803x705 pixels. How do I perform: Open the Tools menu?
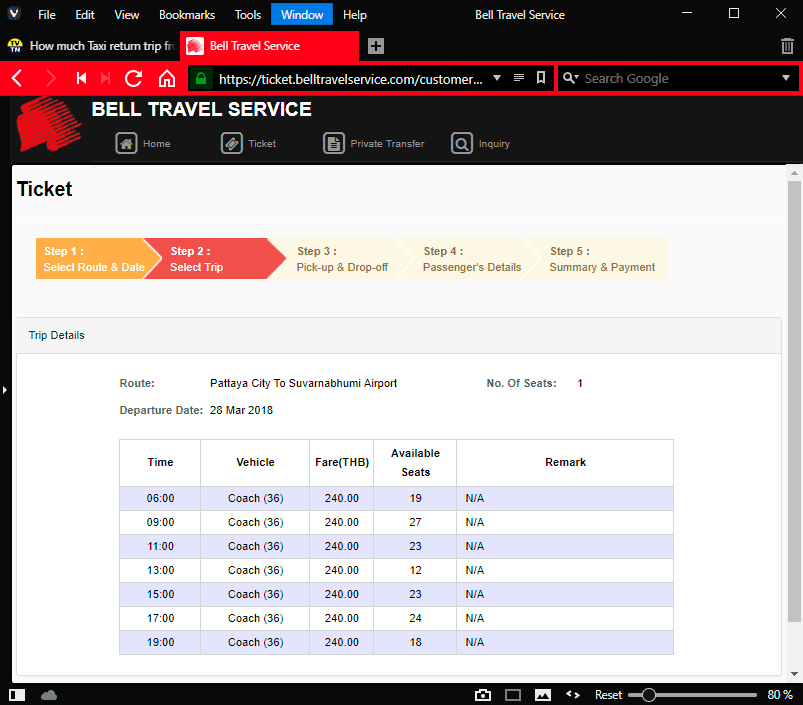[x=248, y=15]
